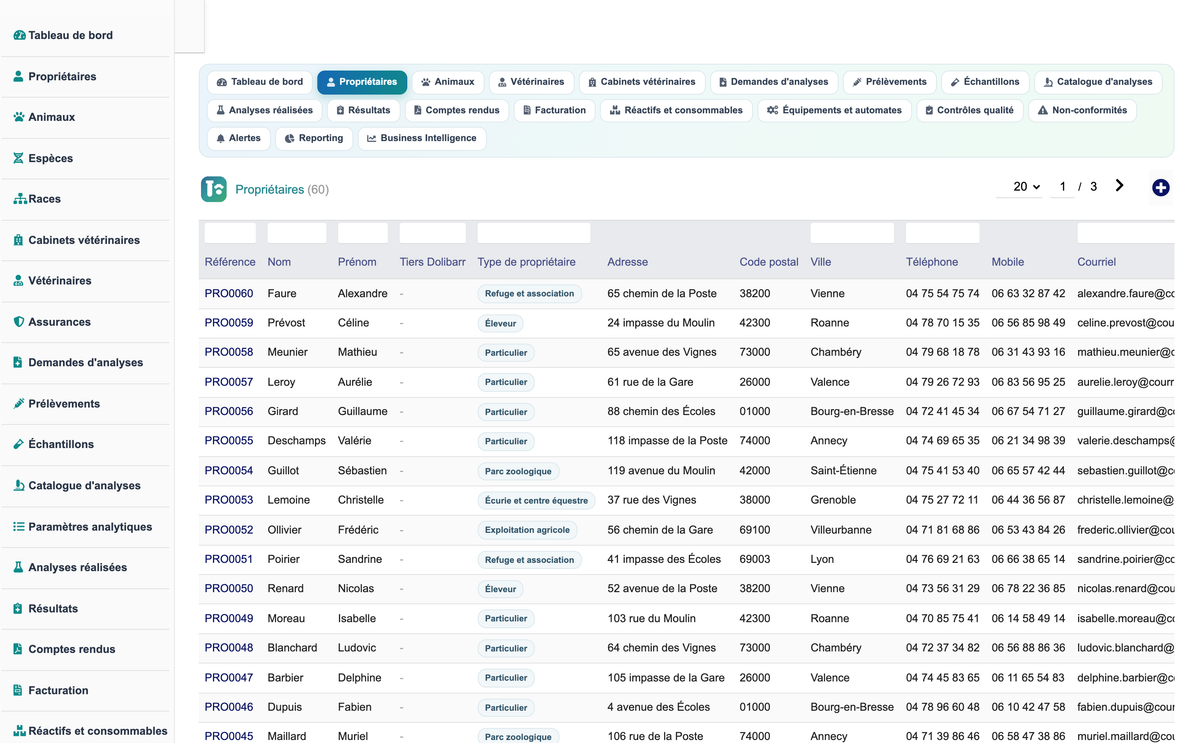Sort by the Code postal column header
1200x743 pixels.
tap(769, 262)
